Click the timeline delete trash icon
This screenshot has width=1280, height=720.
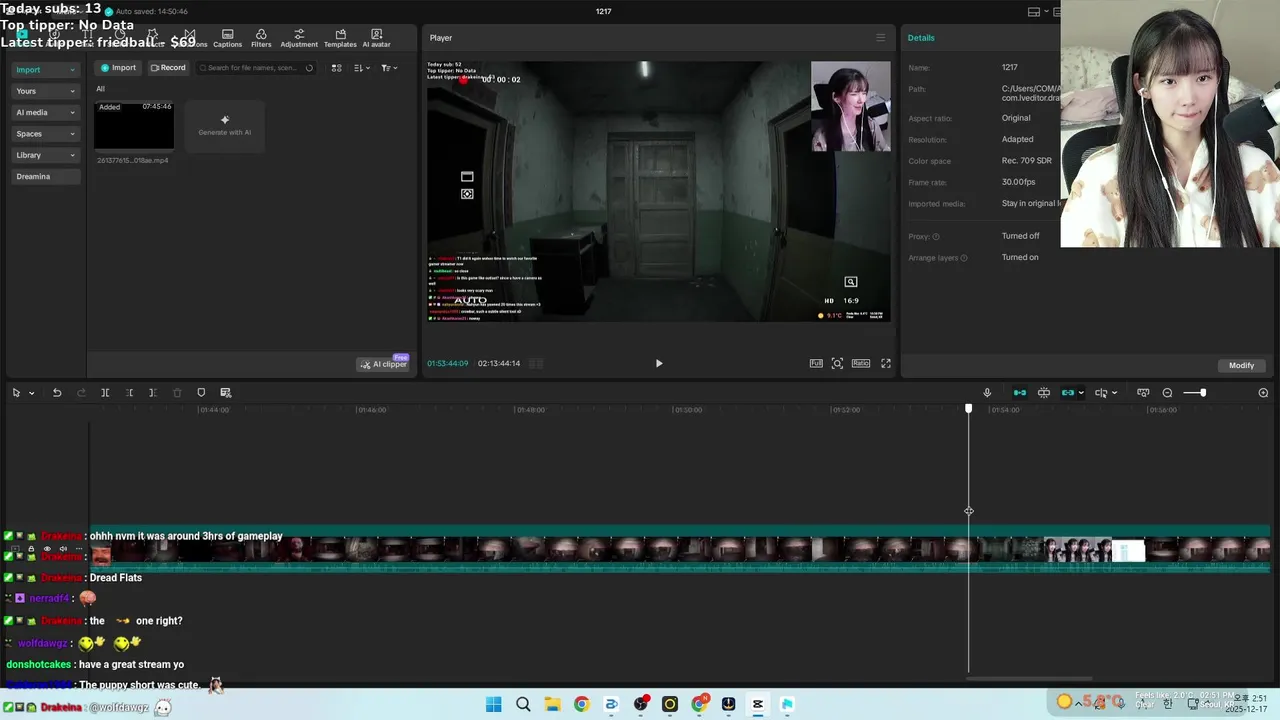coord(177,393)
